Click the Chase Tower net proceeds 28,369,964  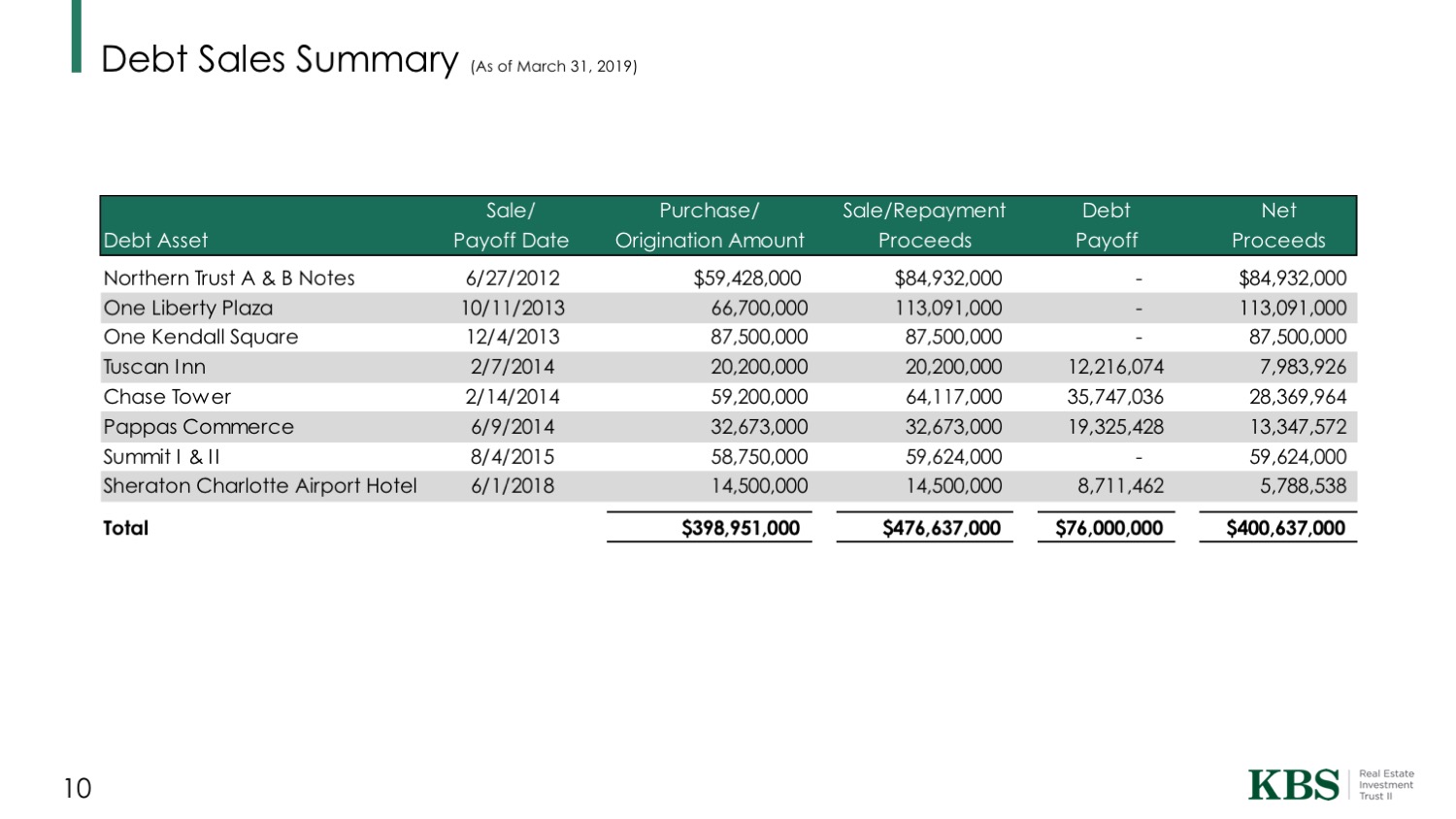1298,397
